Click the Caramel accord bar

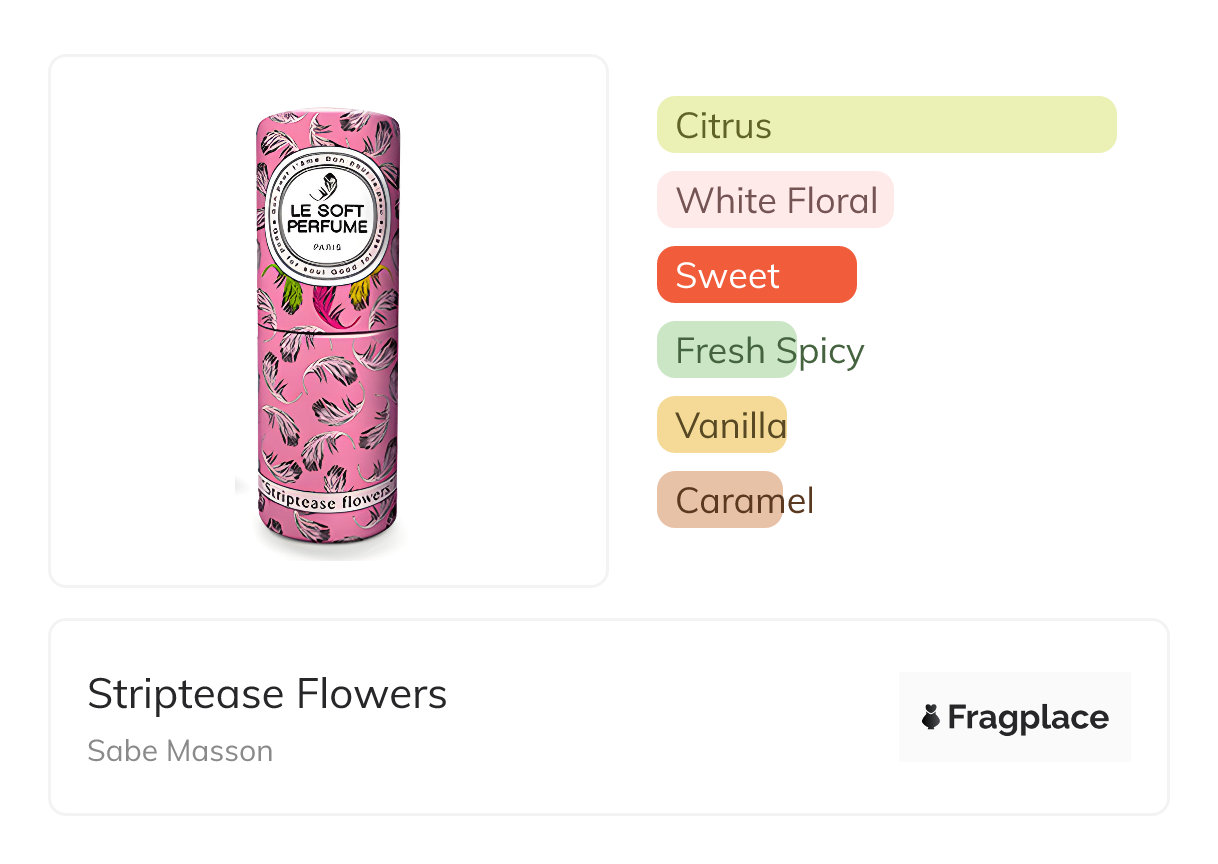(720, 500)
